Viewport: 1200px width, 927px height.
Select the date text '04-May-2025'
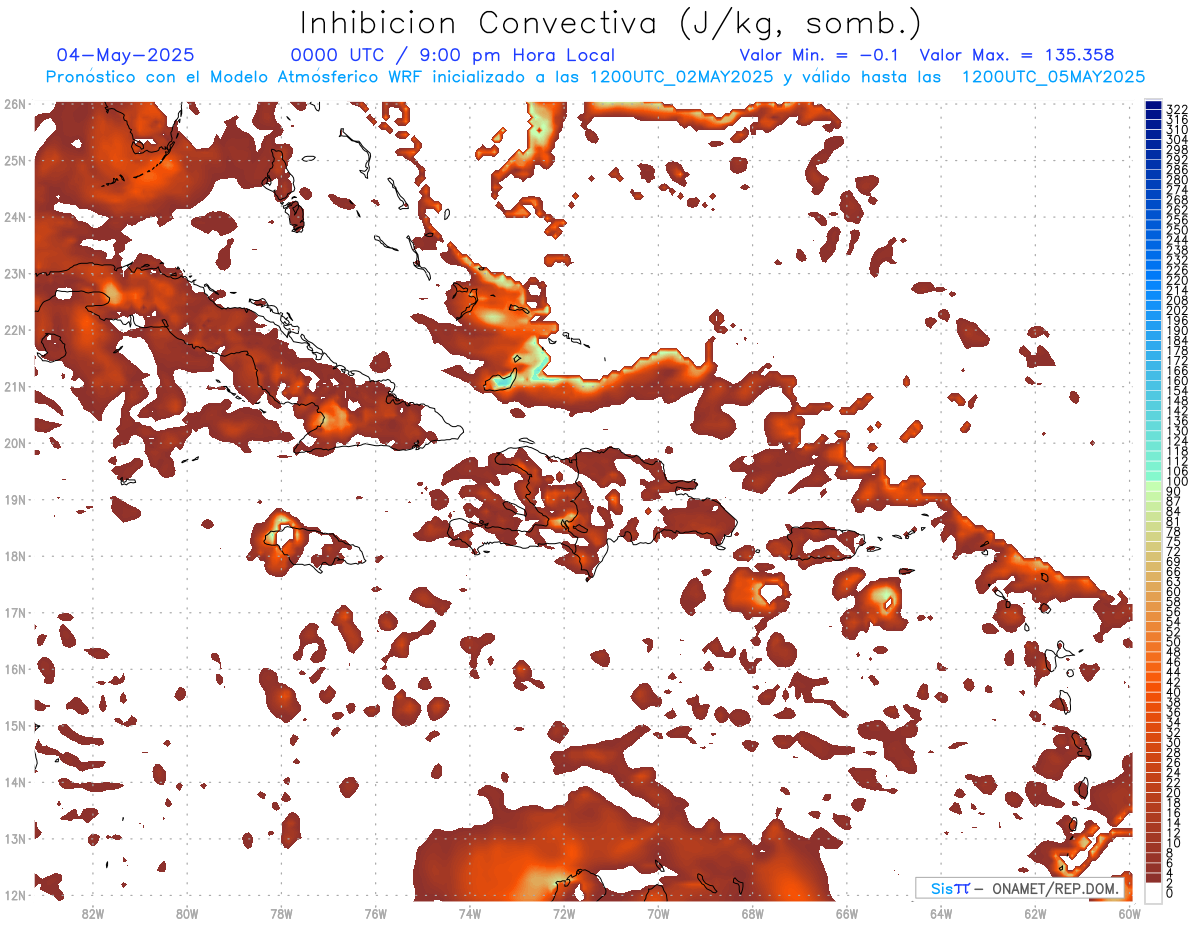click(x=125, y=55)
